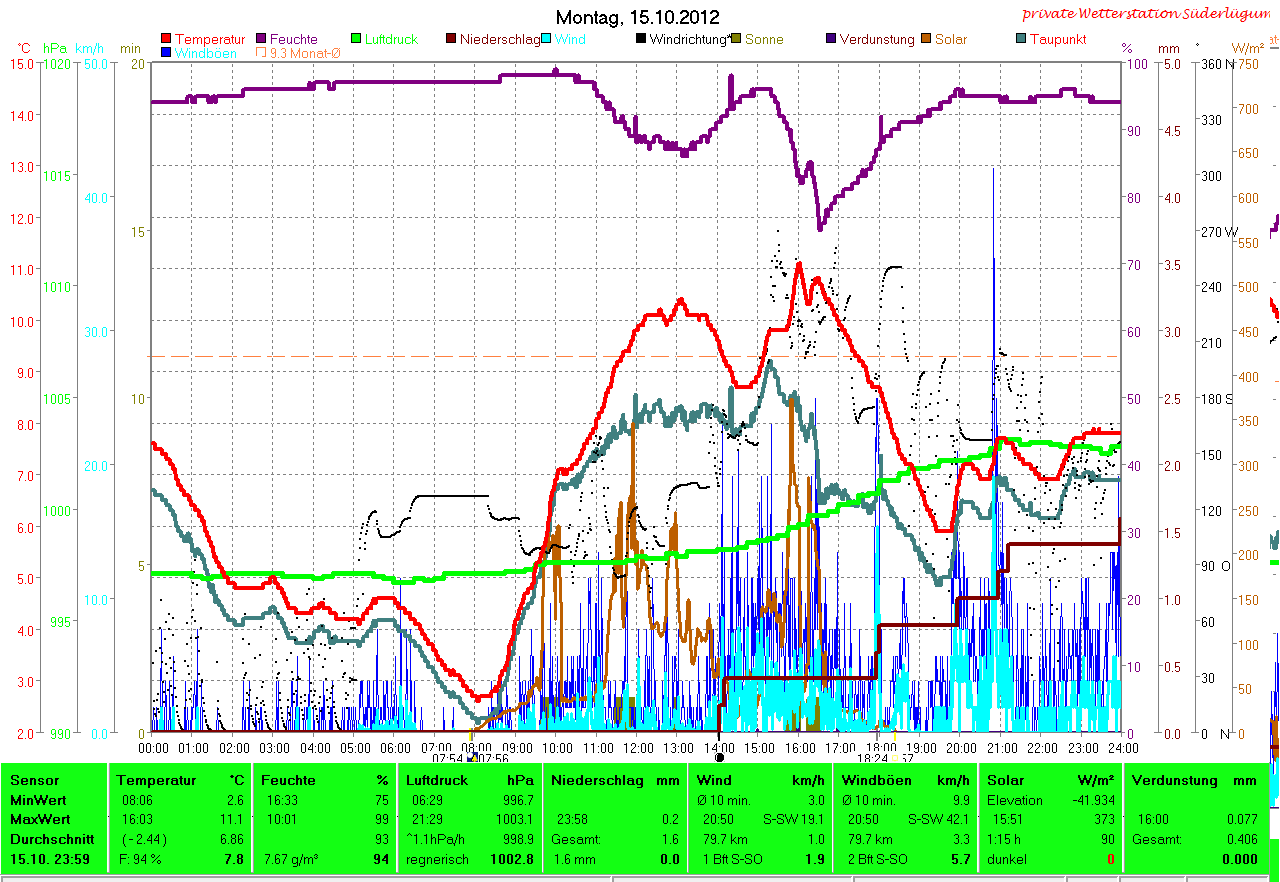Image resolution: width=1280 pixels, height=882 pixels.
Task: Open the private Wetterstation Süderlügum link
Action: point(1143,14)
